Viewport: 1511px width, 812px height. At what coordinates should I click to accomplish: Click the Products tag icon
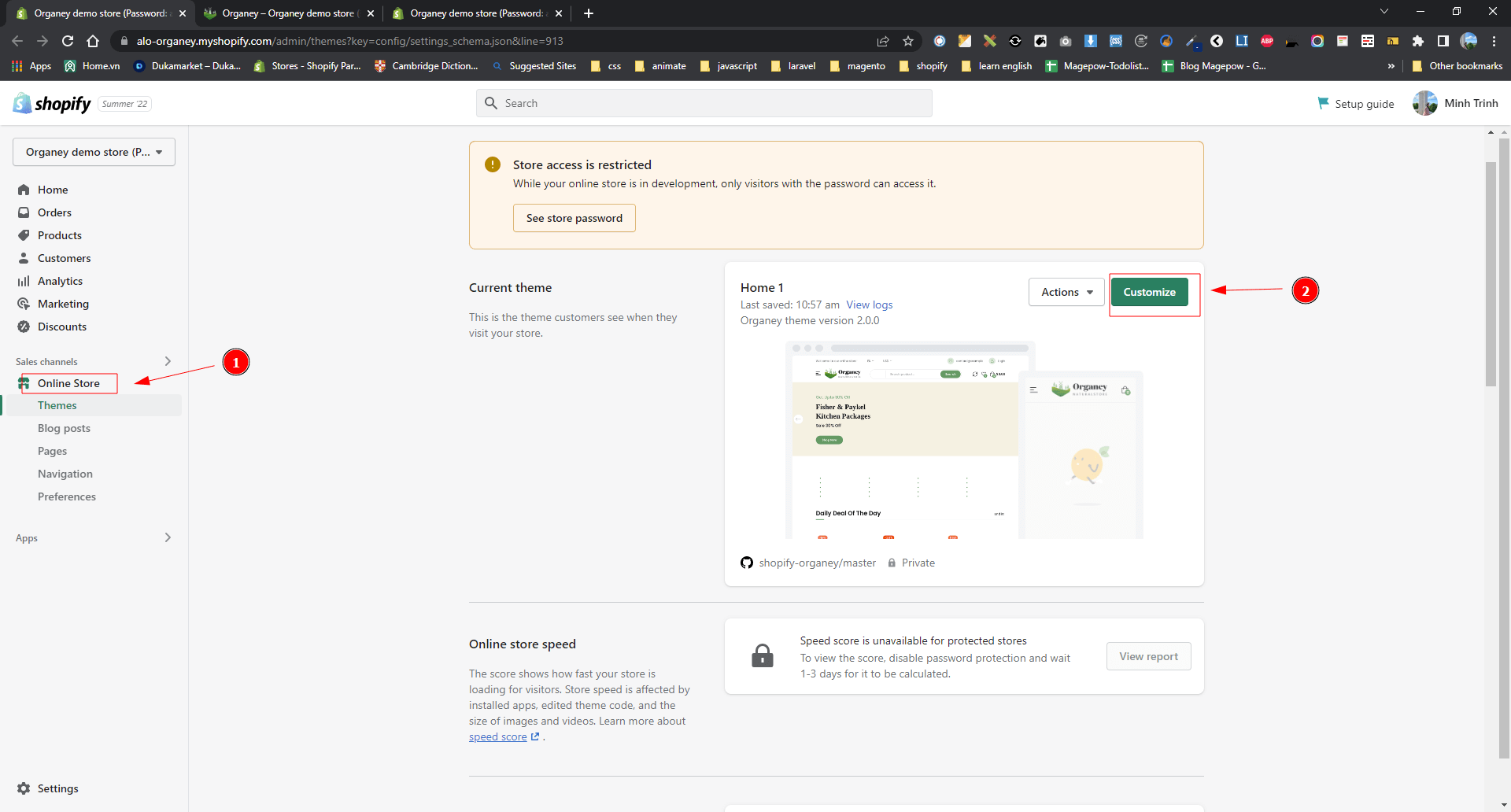tap(24, 235)
